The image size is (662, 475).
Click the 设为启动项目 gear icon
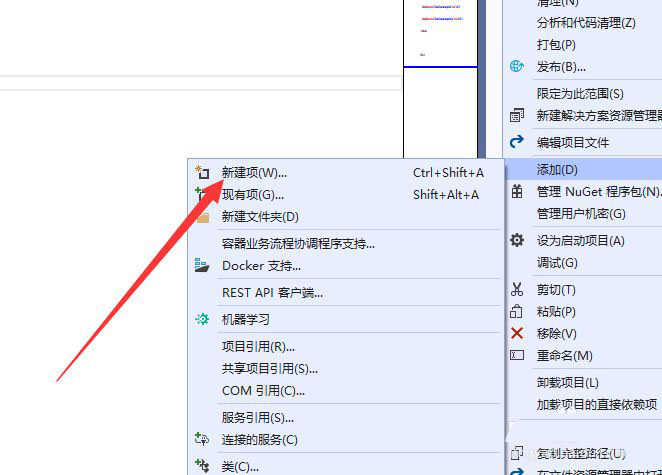pyautogui.click(x=517, y=240)
